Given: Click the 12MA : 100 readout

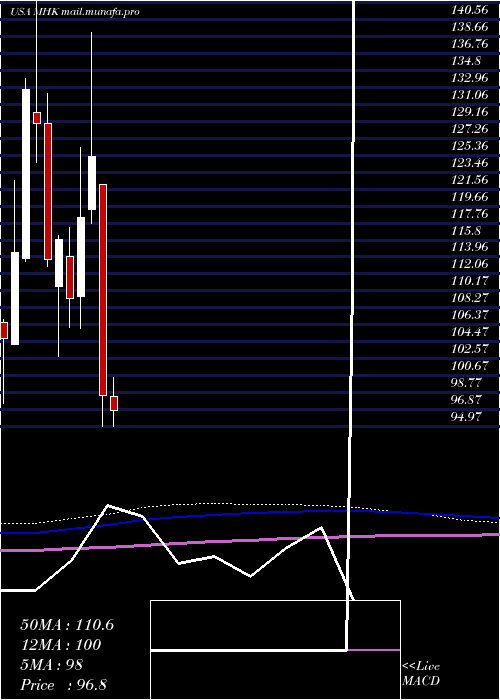Looking at the screenshot, I should pos(61,645).
